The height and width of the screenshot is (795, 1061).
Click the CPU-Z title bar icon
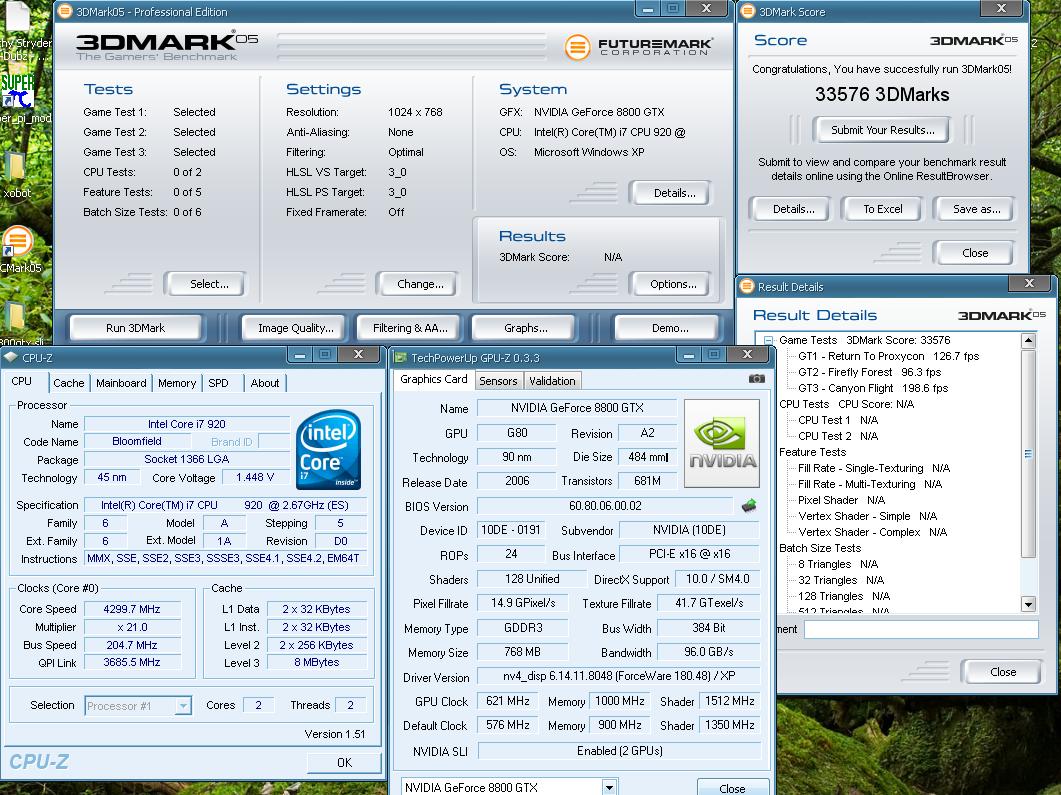11,357
